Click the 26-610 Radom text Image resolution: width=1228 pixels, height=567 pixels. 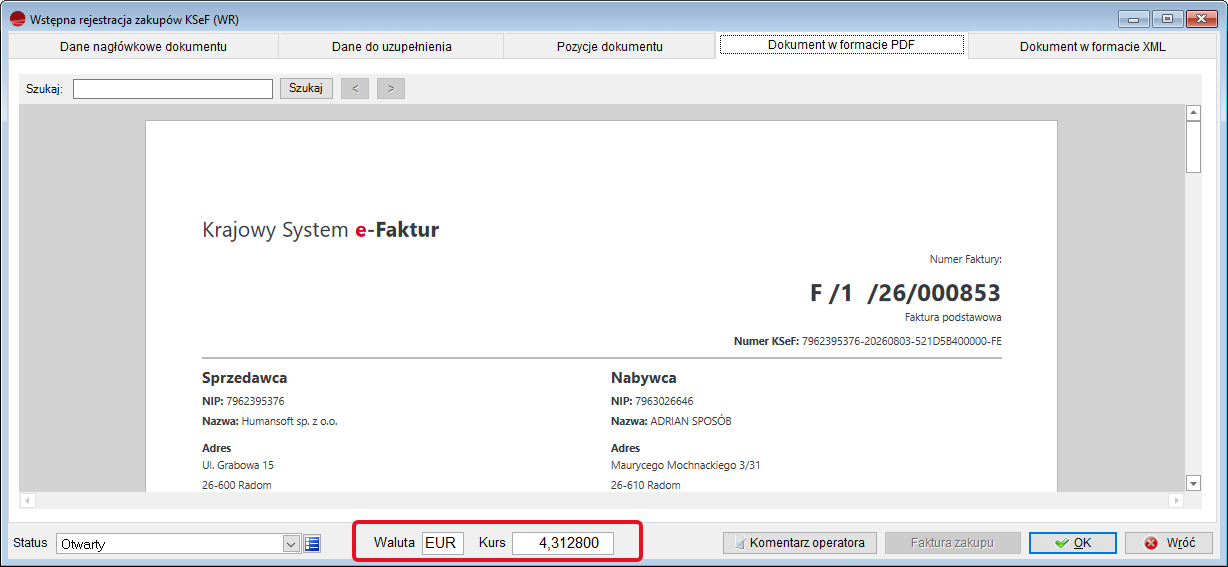[646, 485]
